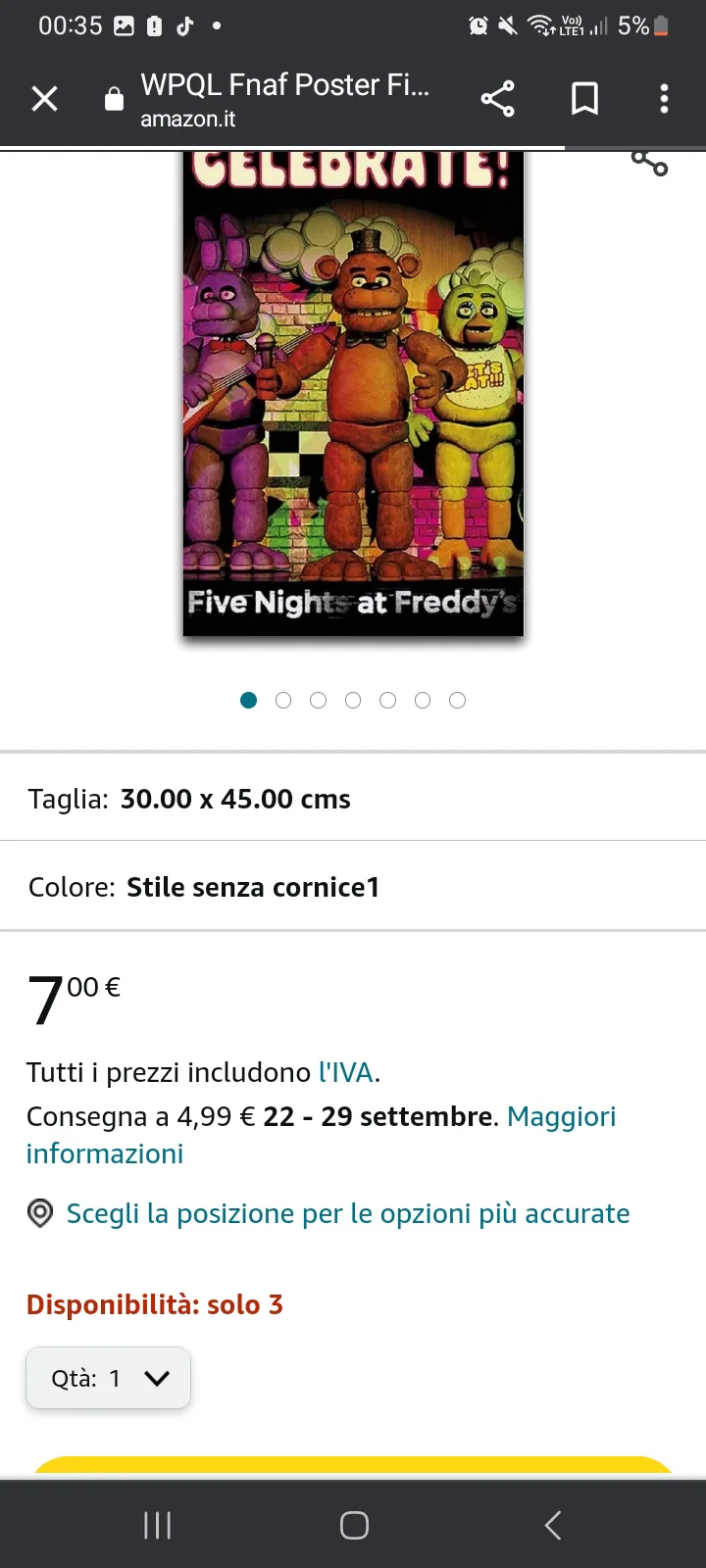Tap Scegli la posizione link

pos(348,1213)
